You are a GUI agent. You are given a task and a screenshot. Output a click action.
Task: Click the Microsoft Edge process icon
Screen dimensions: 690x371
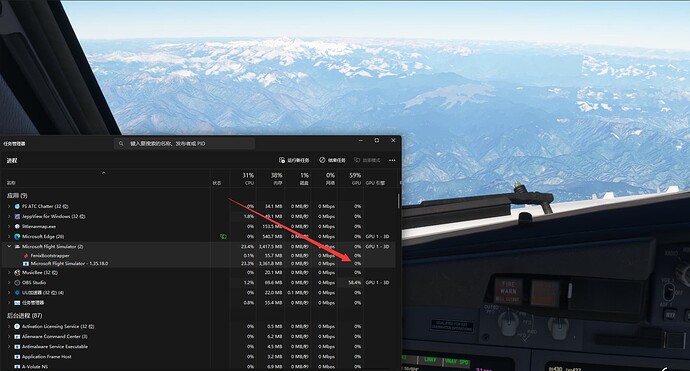click(x=17, y=236)
